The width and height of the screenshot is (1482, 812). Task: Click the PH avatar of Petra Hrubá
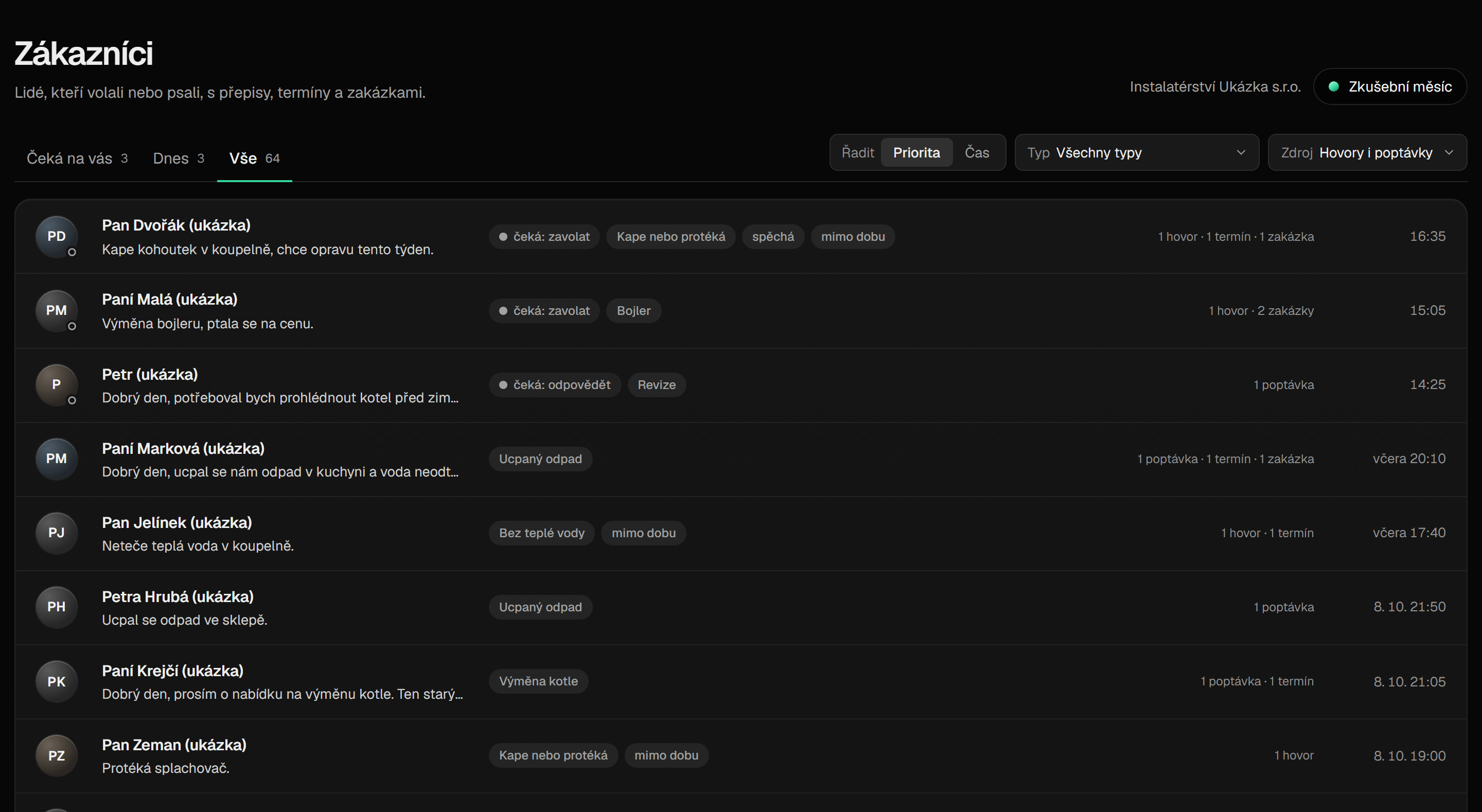pos(57,607)
